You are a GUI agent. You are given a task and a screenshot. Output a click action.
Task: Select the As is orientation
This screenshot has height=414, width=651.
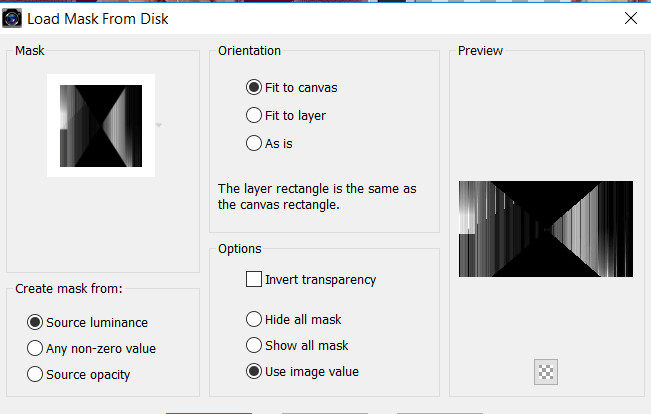point(254,143)
